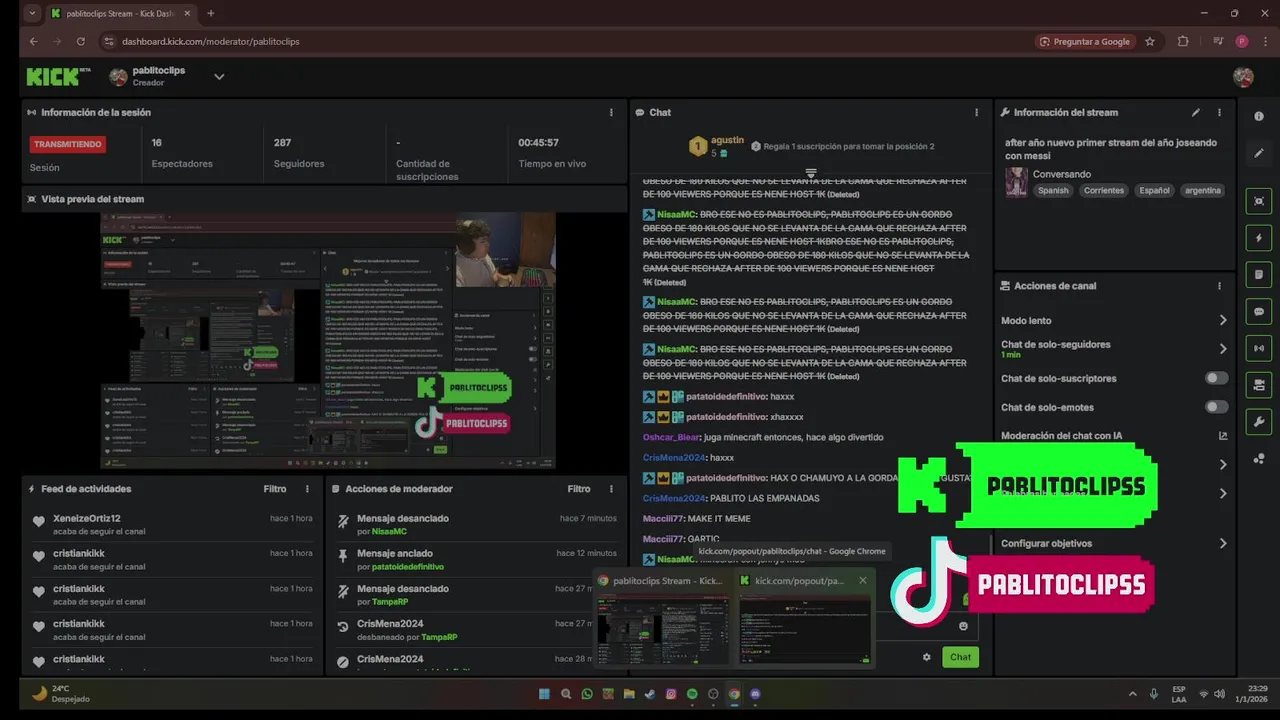This screenshot has height=720, width=1280.
Task: Click the chat bubble sidebar icon
Action: (x=1258, y=312)
